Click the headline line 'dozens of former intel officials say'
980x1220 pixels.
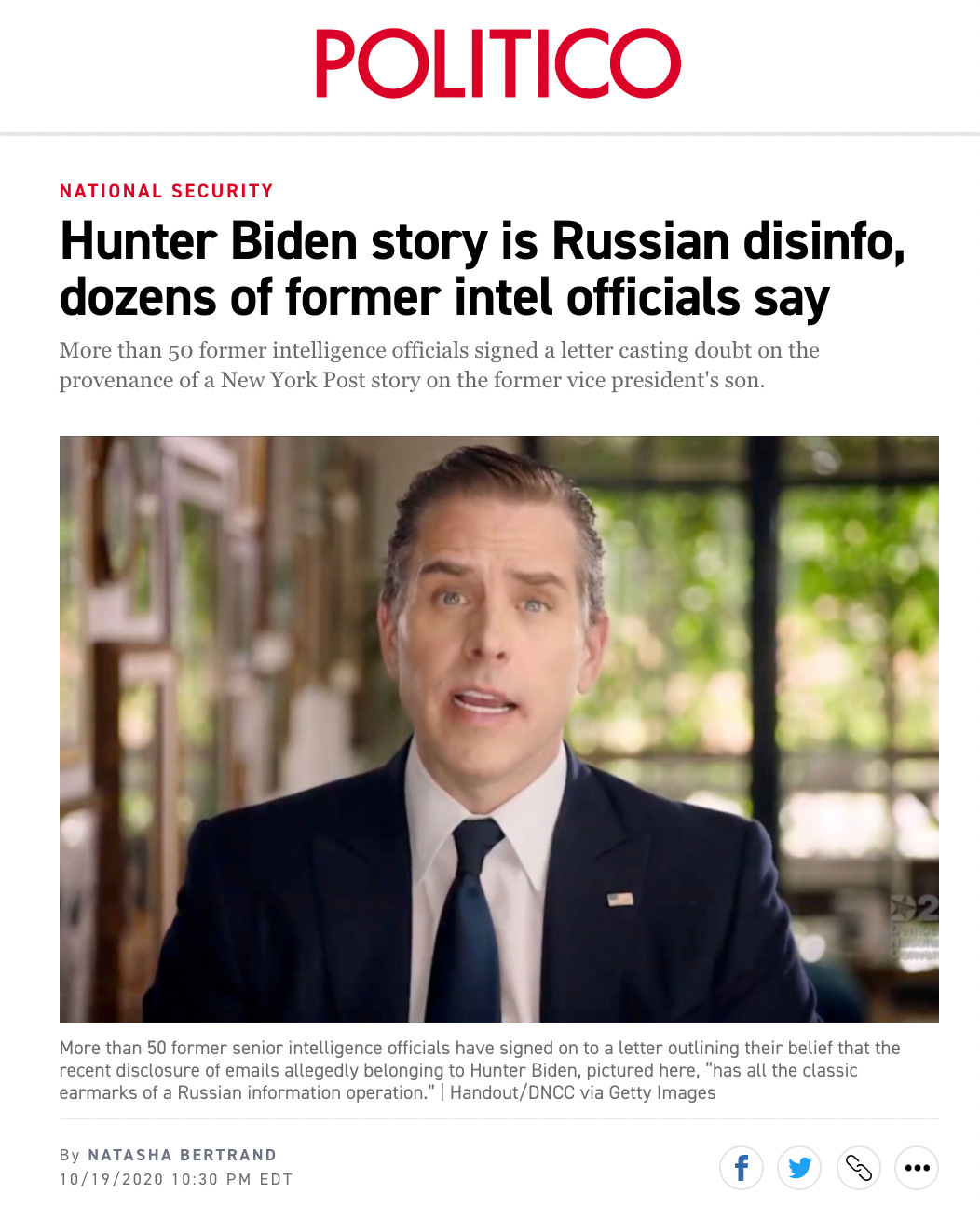[x=444, y=298]
